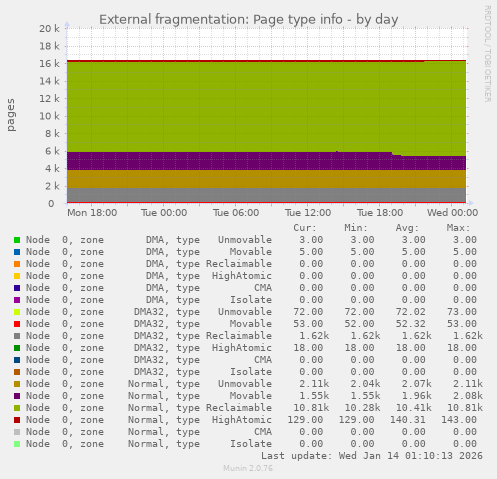The image size is (497, 479).
Task: Click the Max value 143.00 for Normal HighAtomic
Action: [x=459, y=420]
